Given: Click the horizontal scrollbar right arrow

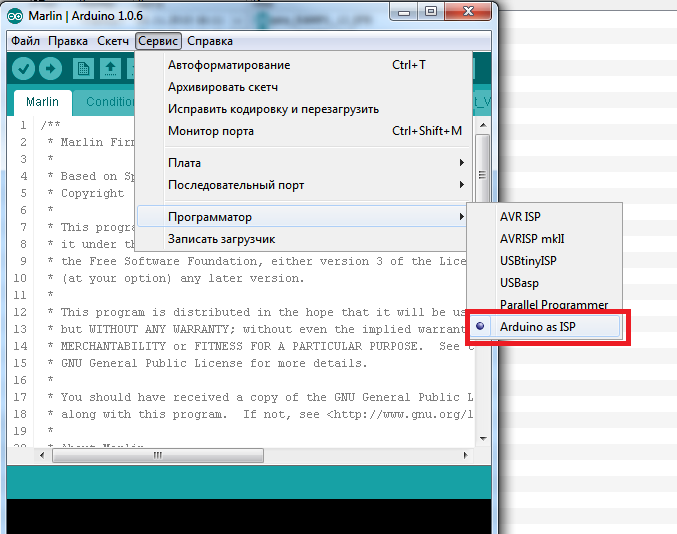Looking at the screenshot, I should (x=465, y=455).
